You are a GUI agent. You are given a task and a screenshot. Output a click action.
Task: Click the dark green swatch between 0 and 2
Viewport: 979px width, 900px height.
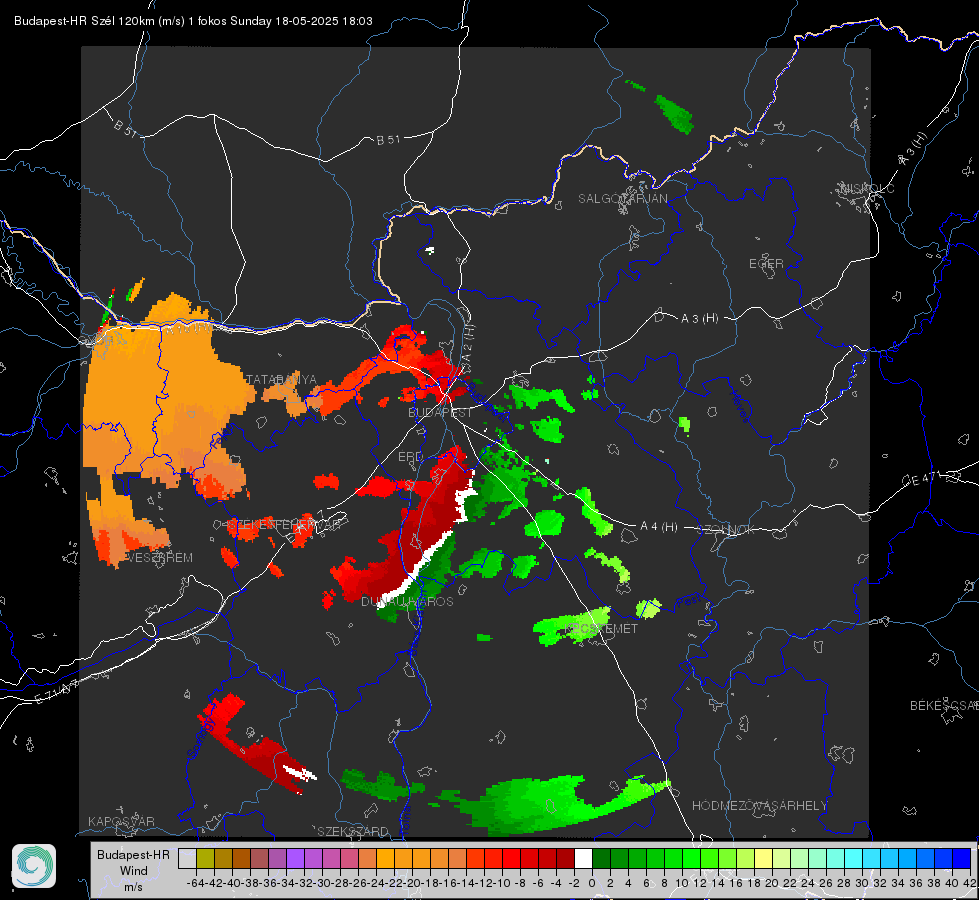coord(601,858)
